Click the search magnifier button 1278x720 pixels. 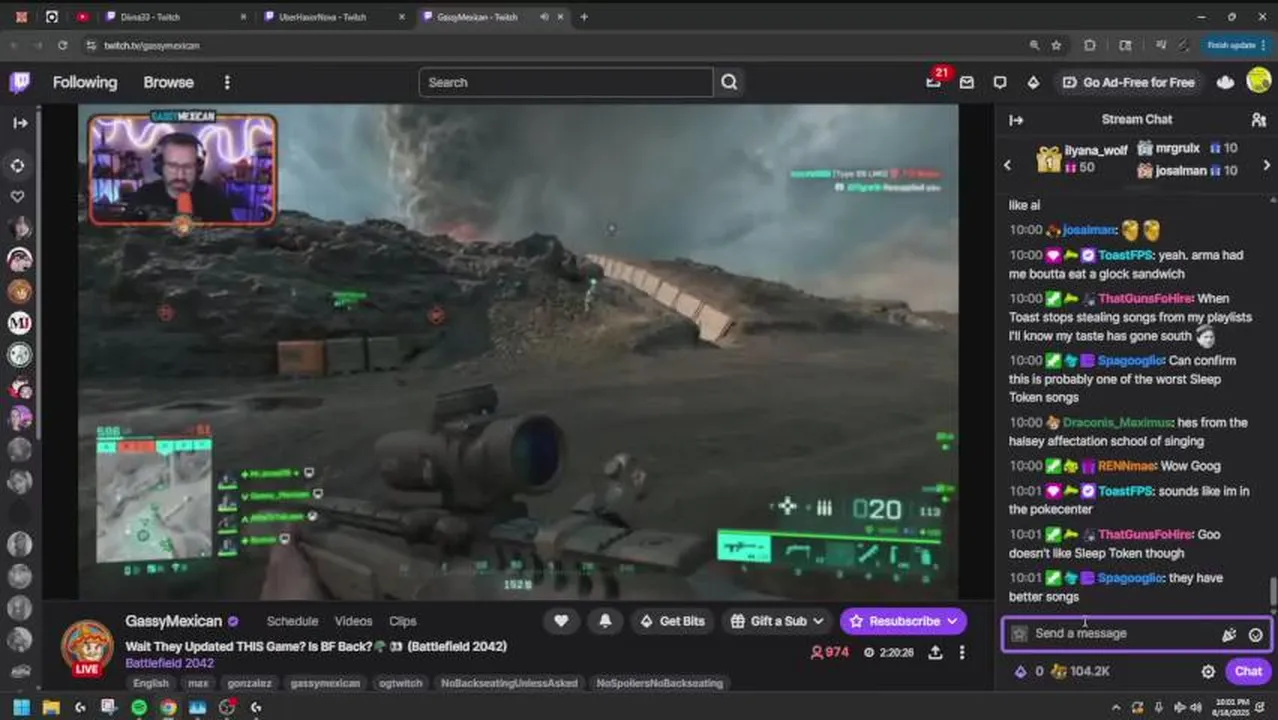pyautogui.click(x=730, y=82)
